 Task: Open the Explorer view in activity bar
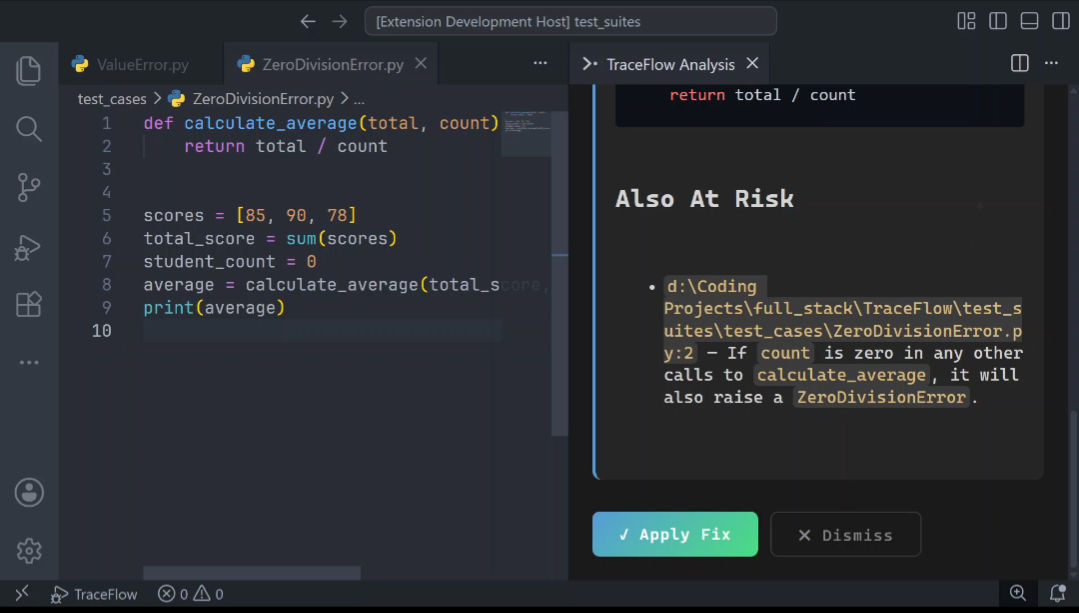(28, 71)
